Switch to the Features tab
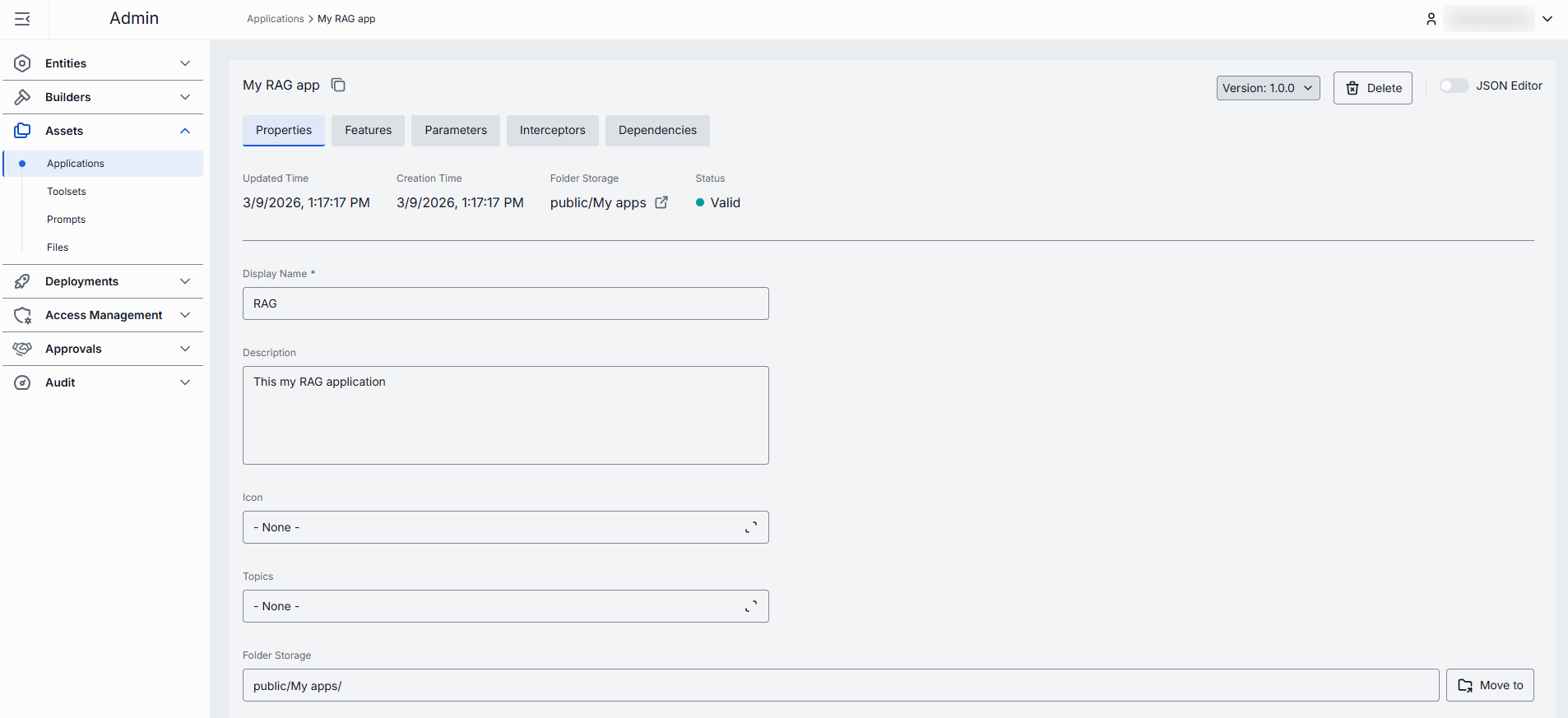The image size is (1568, 718). click(x=368, y=130)
